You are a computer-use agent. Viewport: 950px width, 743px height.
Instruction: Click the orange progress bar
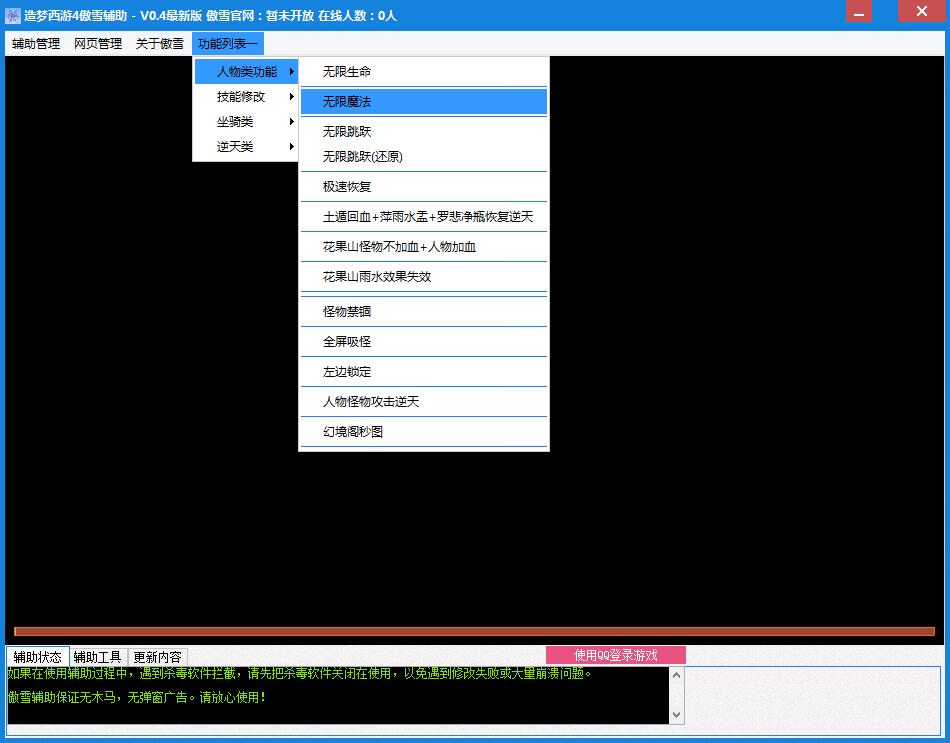pyautogui.click(x=474, y=631)
